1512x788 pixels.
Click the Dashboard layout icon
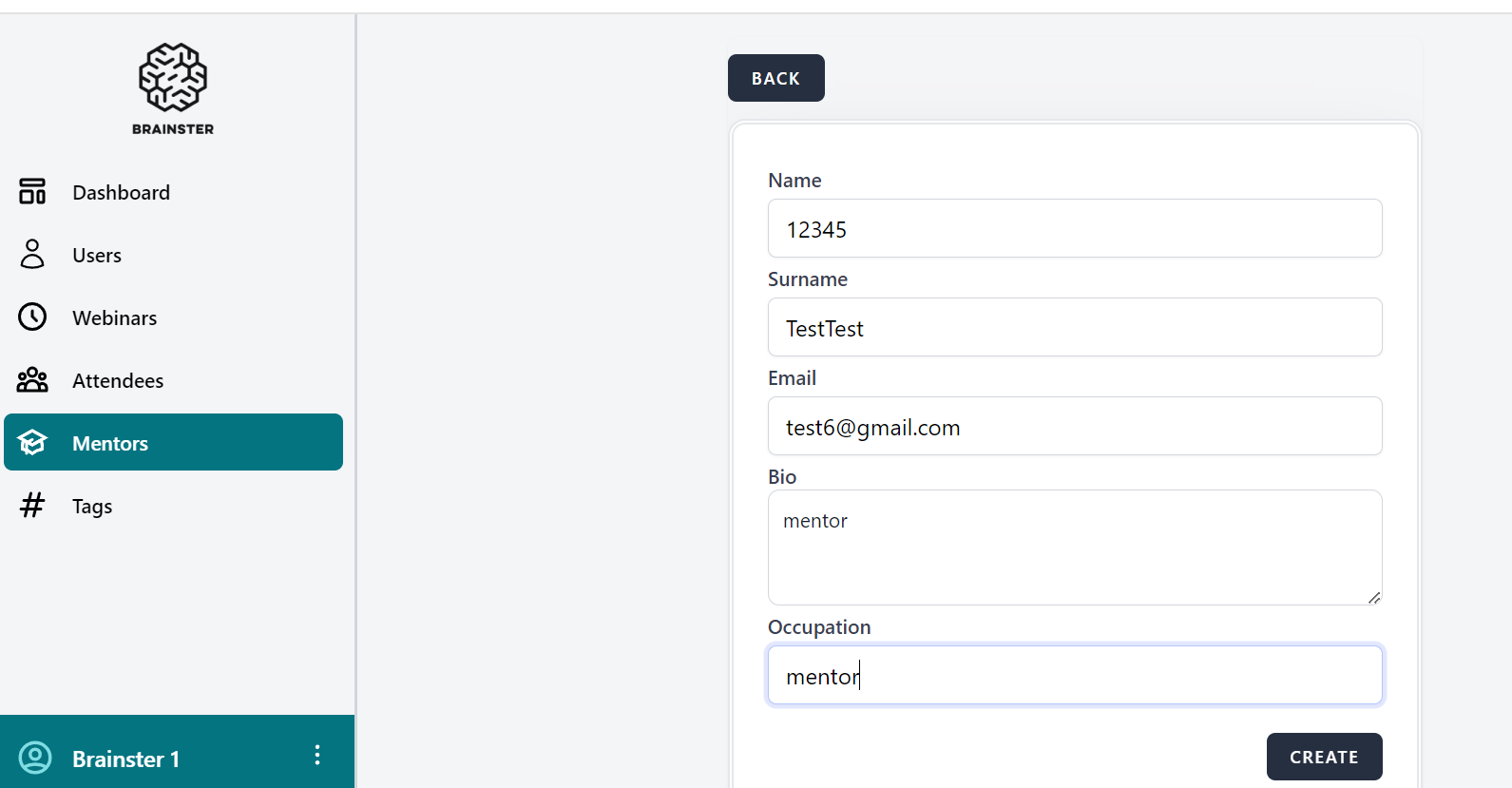(x=32, y=192)
